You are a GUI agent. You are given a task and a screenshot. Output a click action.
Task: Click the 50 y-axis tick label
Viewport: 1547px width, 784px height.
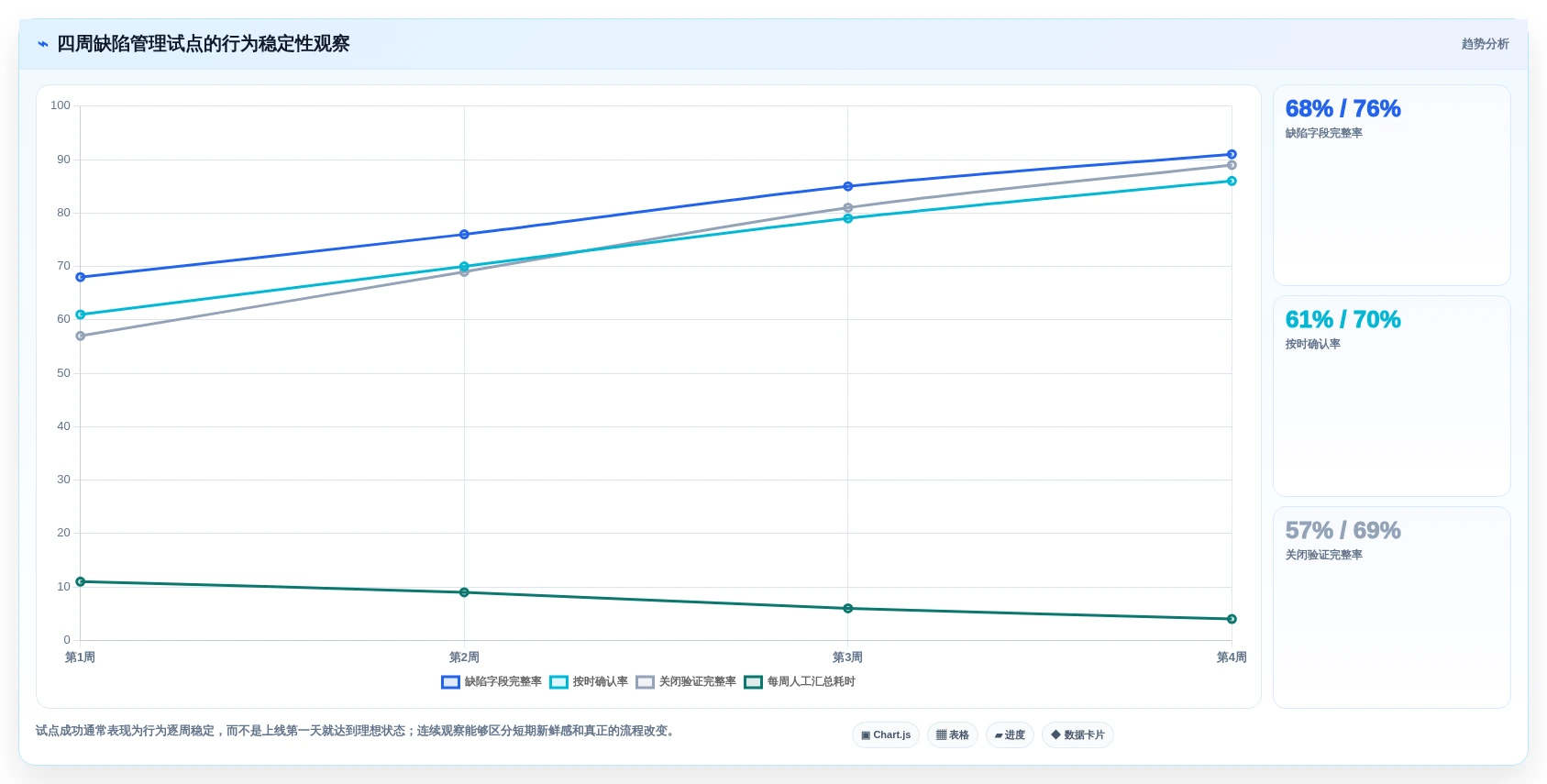tap(63, 373)
